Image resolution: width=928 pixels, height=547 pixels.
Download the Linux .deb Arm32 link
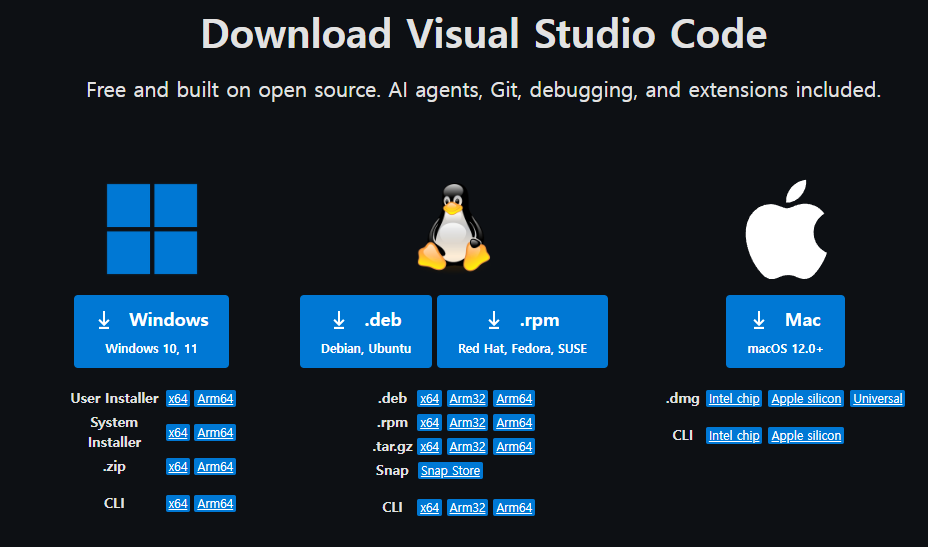tap(467, 398)
